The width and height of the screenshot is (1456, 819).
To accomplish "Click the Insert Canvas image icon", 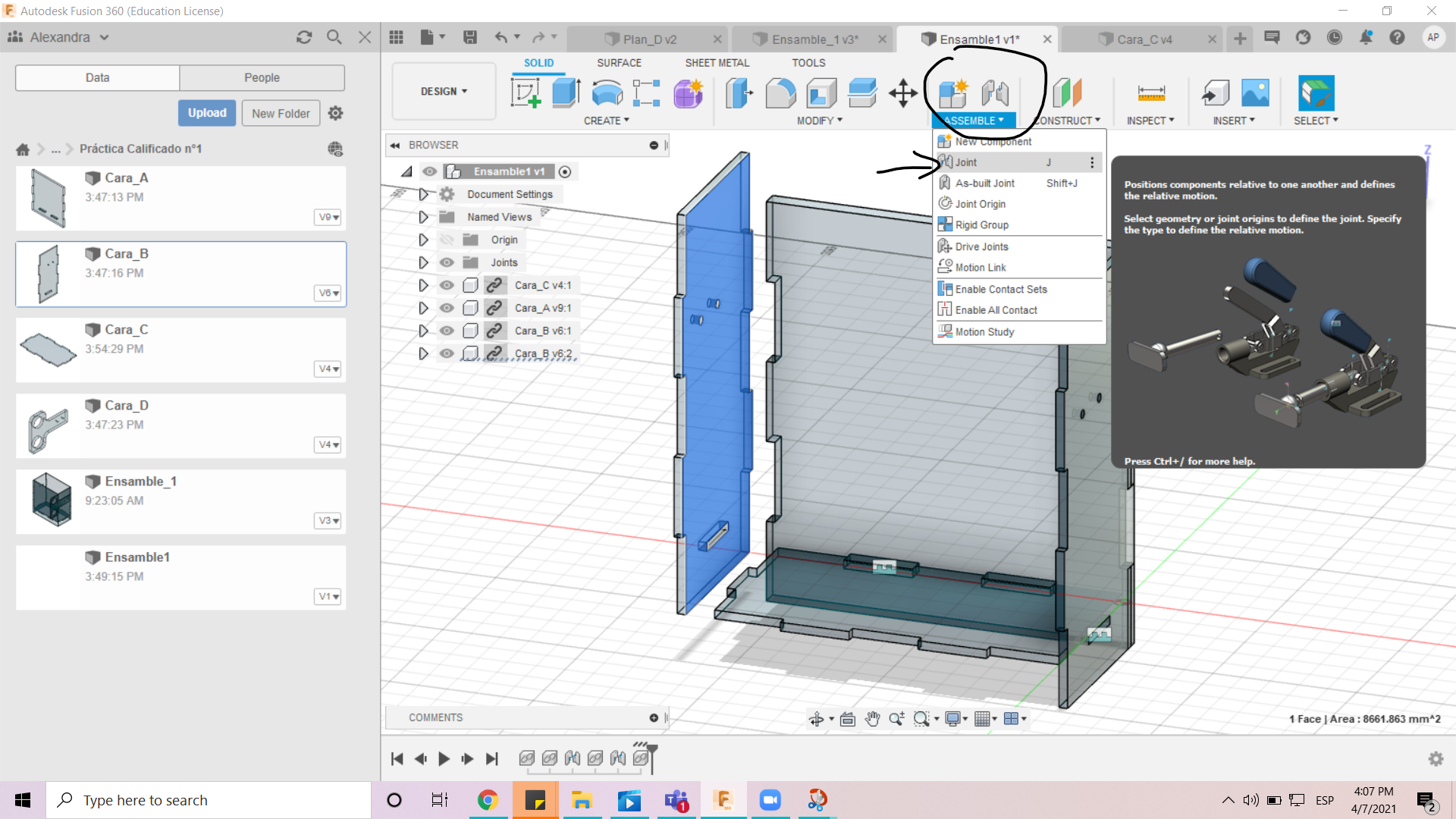I will point(1255,93).
